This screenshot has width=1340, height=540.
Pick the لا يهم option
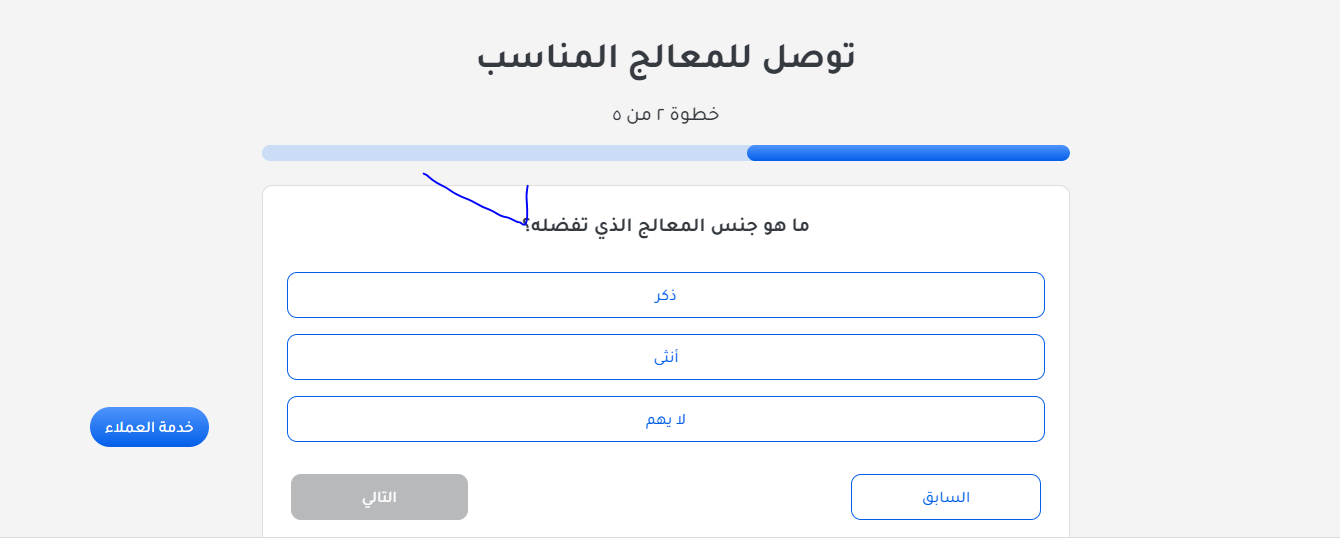click(666, 419)
